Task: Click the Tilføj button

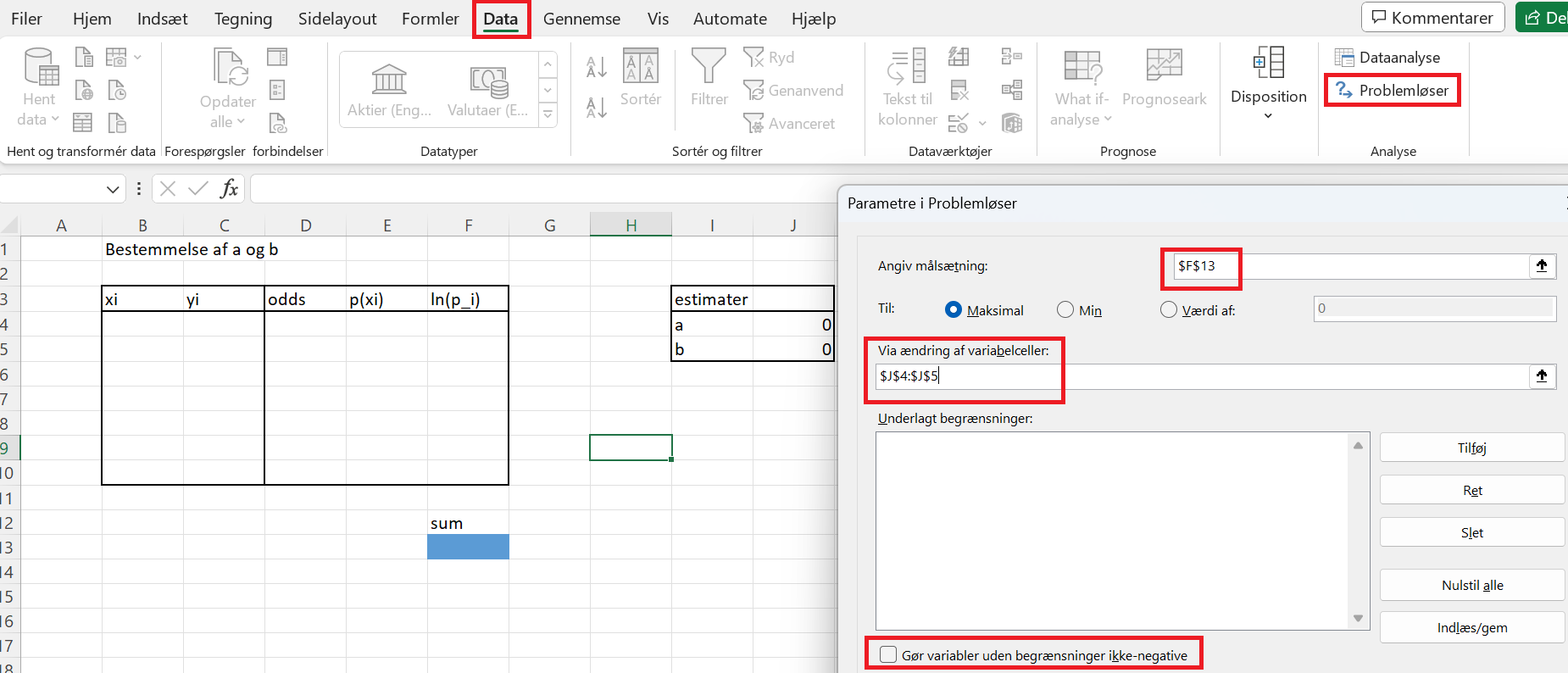Action: (x=1471, y=448)
